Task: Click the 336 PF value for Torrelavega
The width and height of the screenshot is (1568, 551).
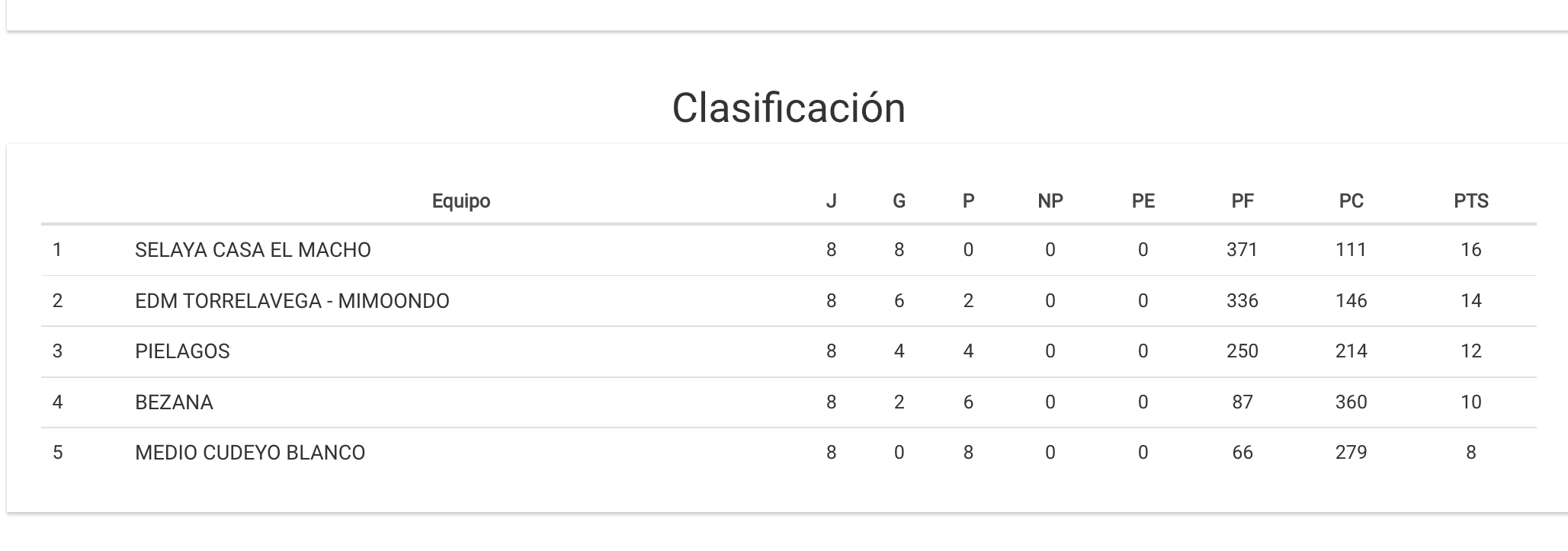Action: 1242,301
